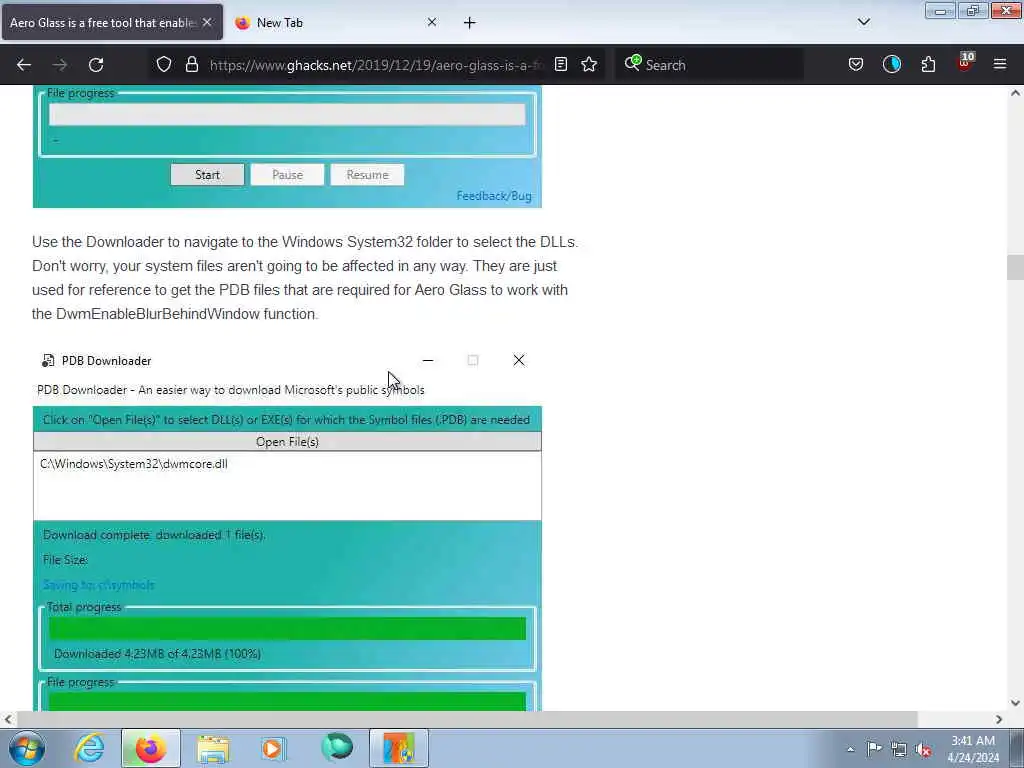The height and width of the screenshot is (768, 1024).
Task: Go back with the browser back arrow
Action: coord(24,65)
